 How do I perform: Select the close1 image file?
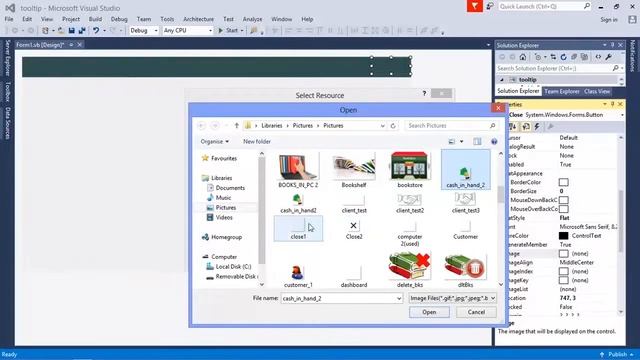[298, 229]
